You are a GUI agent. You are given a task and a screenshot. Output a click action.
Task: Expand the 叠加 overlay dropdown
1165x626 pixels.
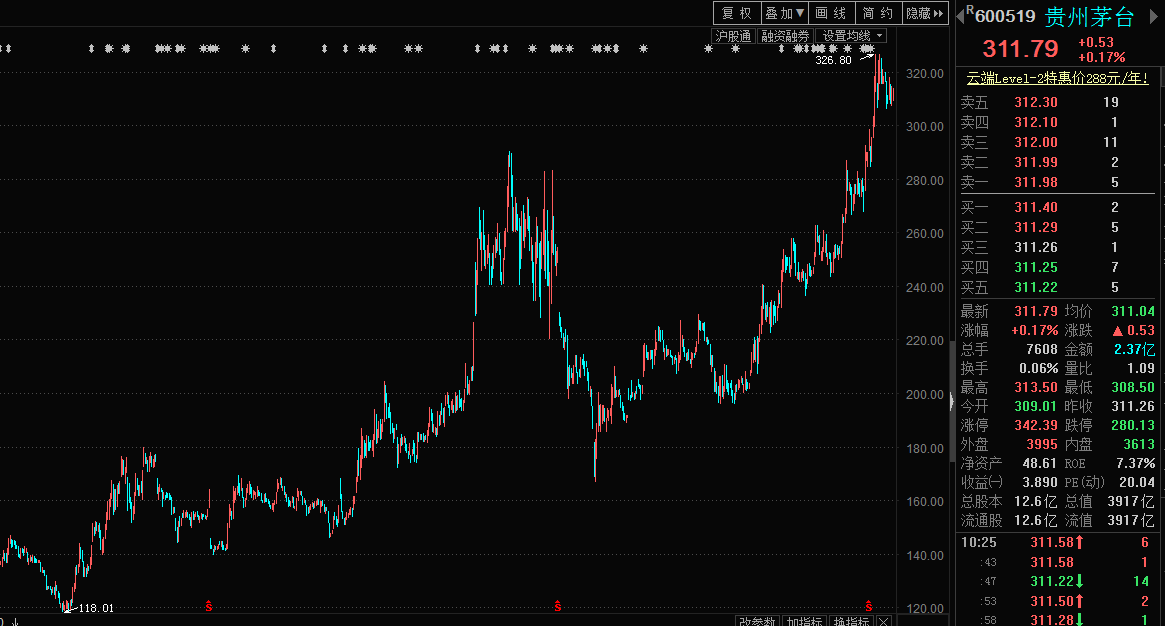click(784, 13)
